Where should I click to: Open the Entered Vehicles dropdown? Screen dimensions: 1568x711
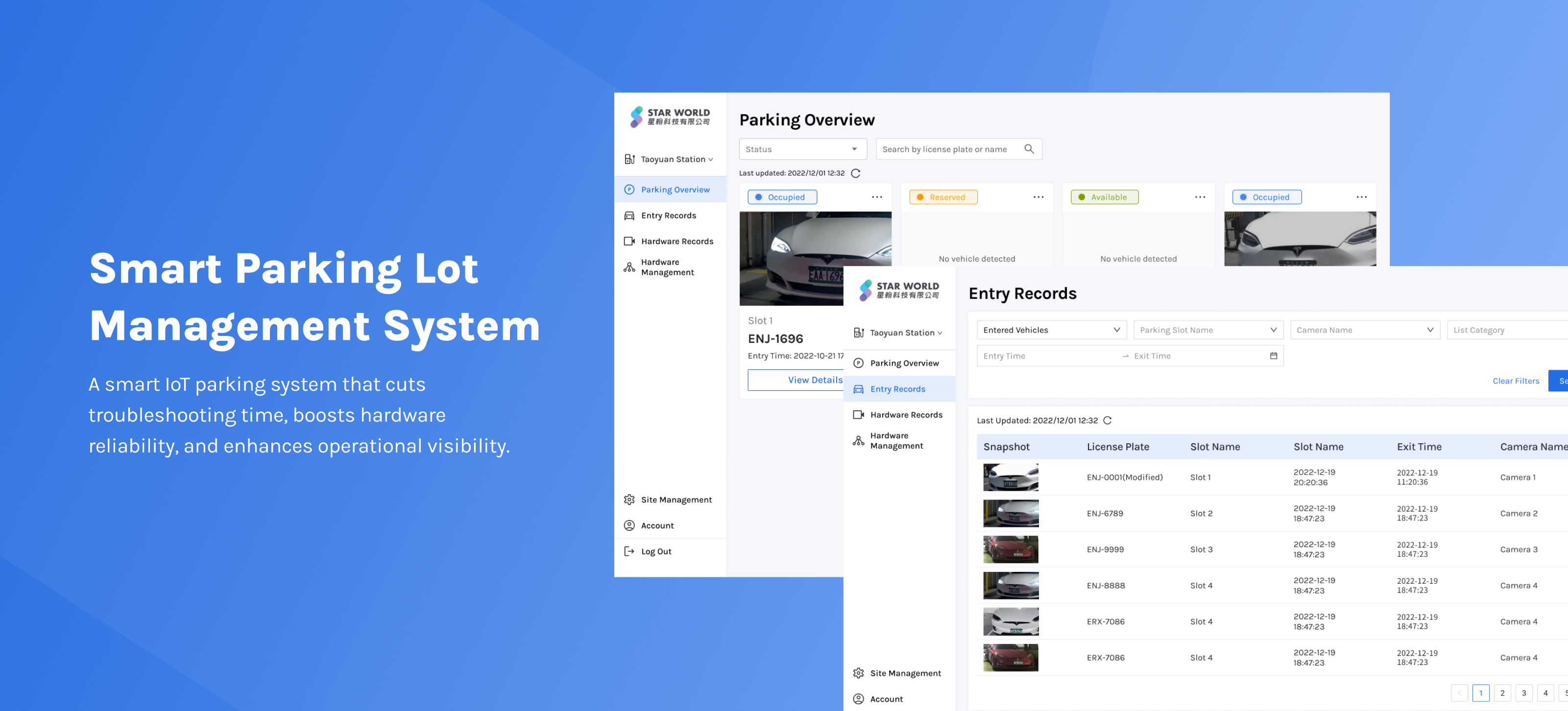point(1051,330)
